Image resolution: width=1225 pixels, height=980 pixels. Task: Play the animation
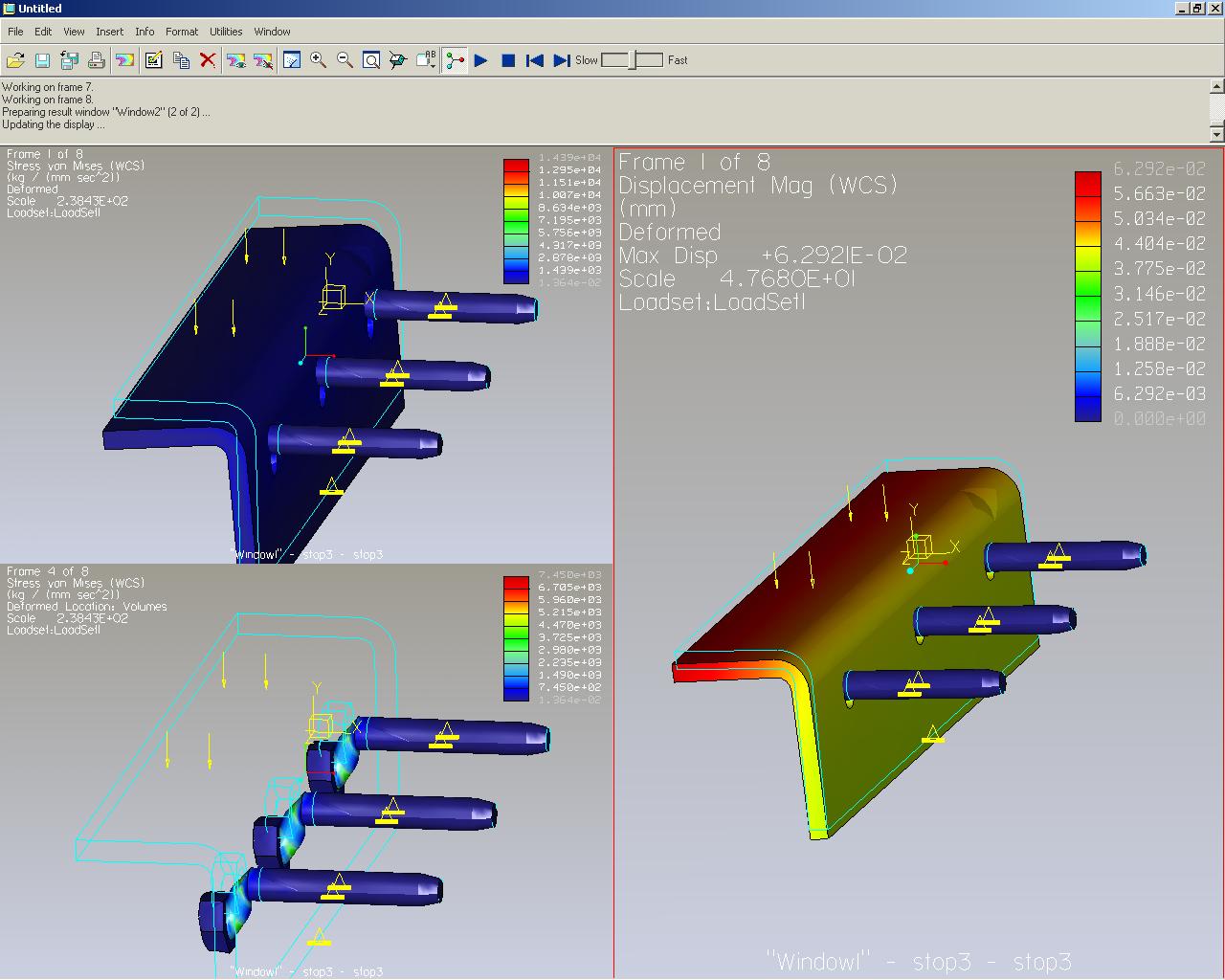(x=481, y=60)
